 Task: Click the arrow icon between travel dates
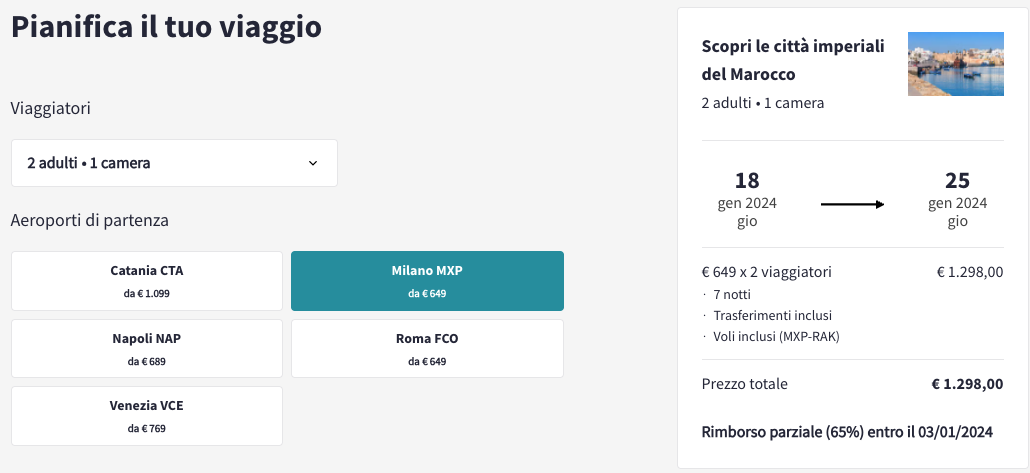853,205
